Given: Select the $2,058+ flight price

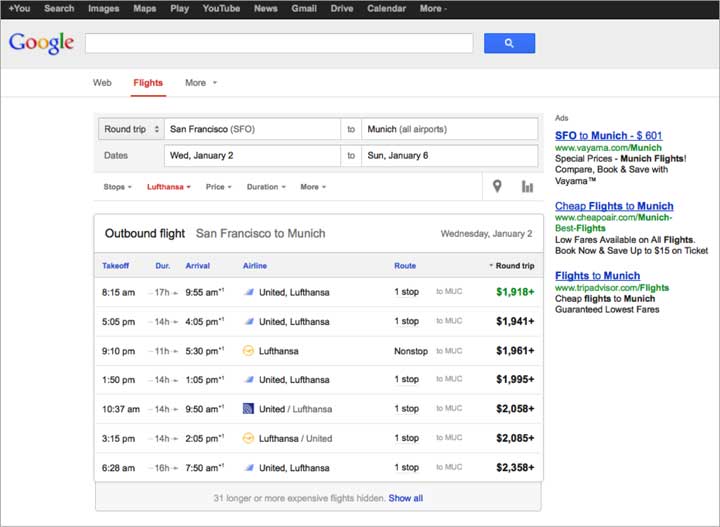Looking at the screenshot, I should pos(515,409).
